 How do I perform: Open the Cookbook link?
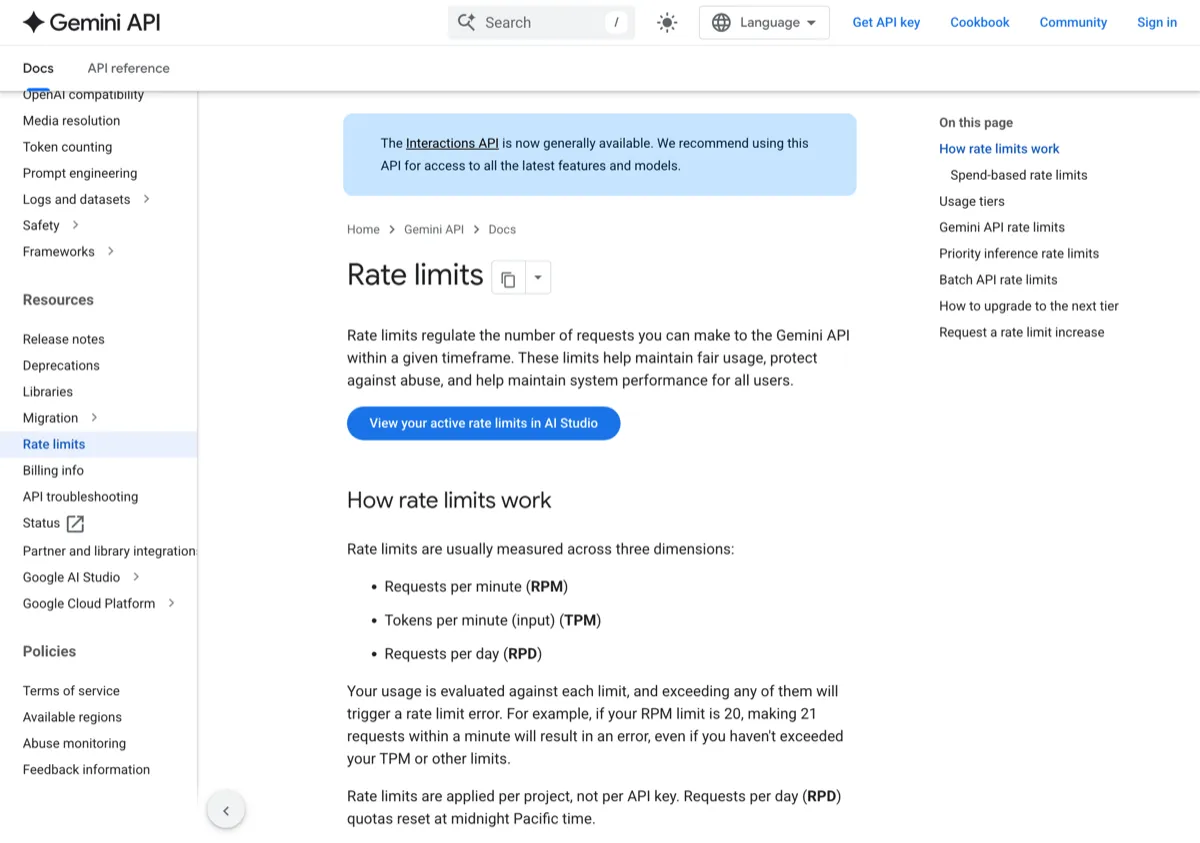coord(980,22)
